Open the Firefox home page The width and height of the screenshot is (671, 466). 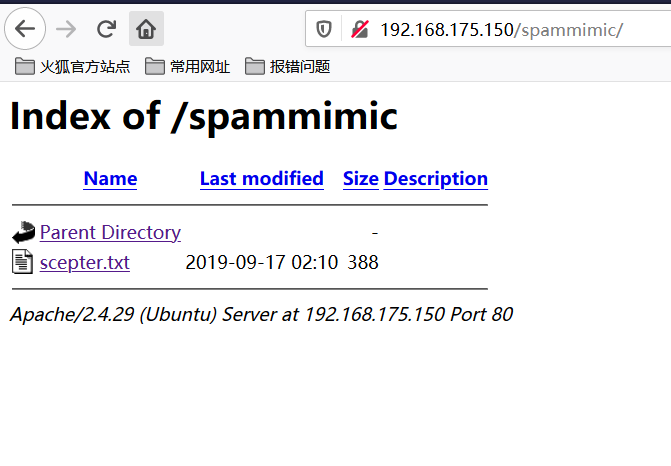[x=146, y=28]
